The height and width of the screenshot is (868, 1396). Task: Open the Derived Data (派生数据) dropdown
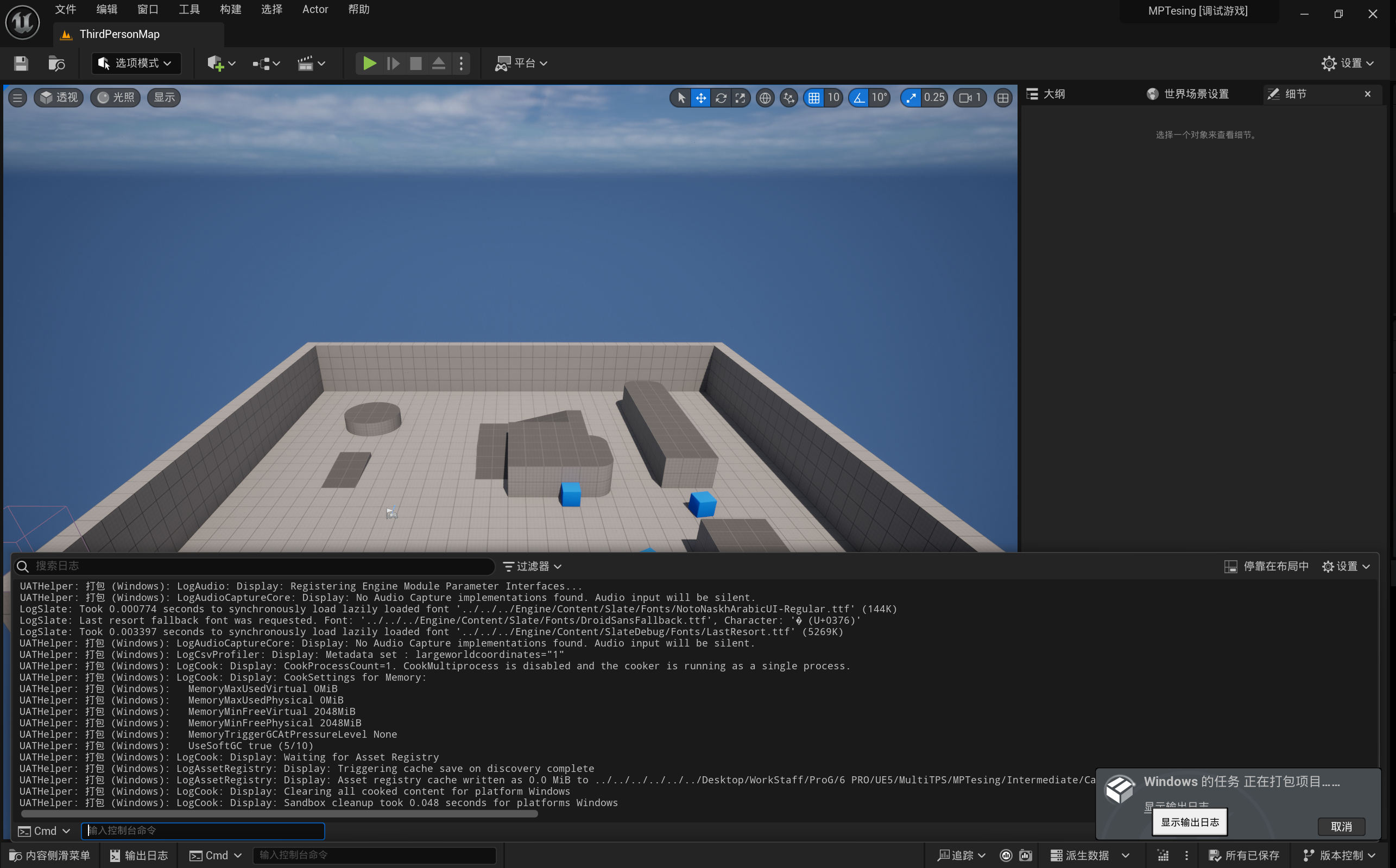coord(1090,856)
